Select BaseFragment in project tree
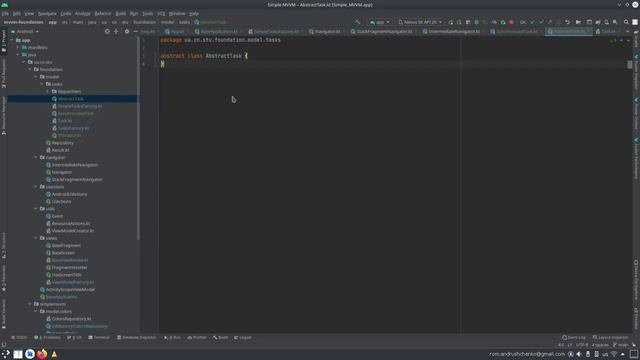The height and width of the screenshot is (360, 640). [x=66, y=246]
